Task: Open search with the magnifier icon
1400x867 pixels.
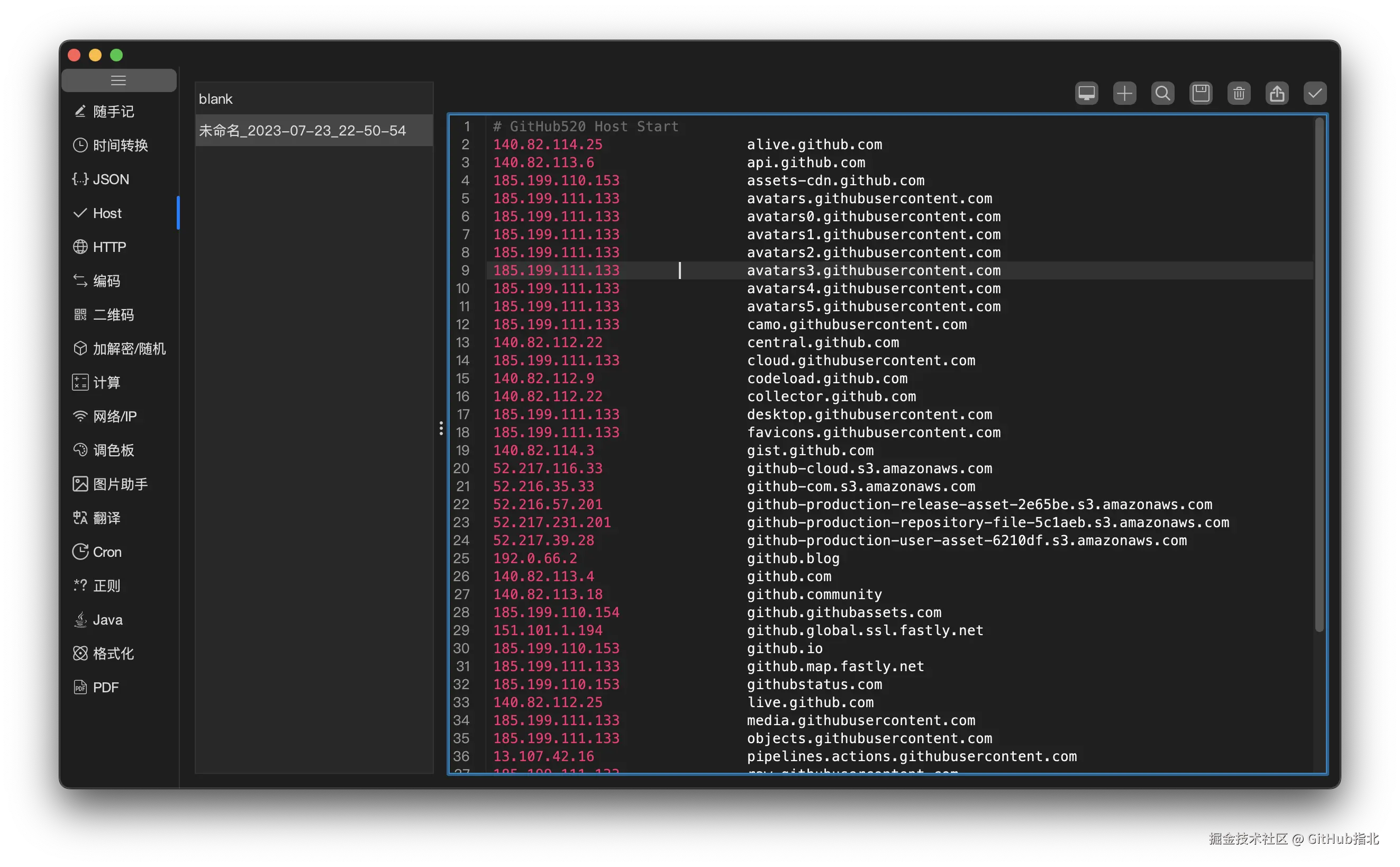Action: click(x=1162, y=94)
